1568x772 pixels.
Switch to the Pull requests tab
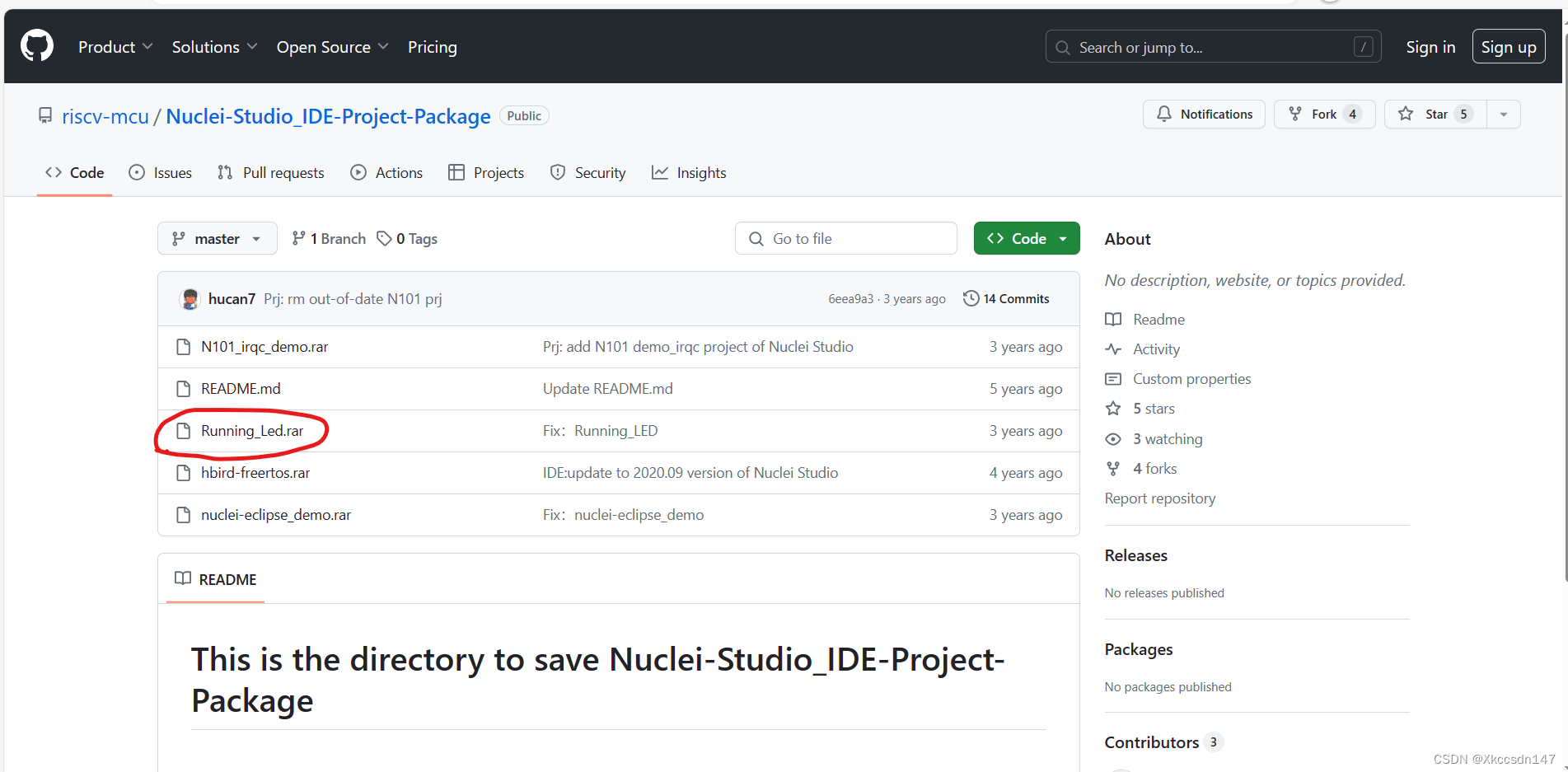click(270, 172)
